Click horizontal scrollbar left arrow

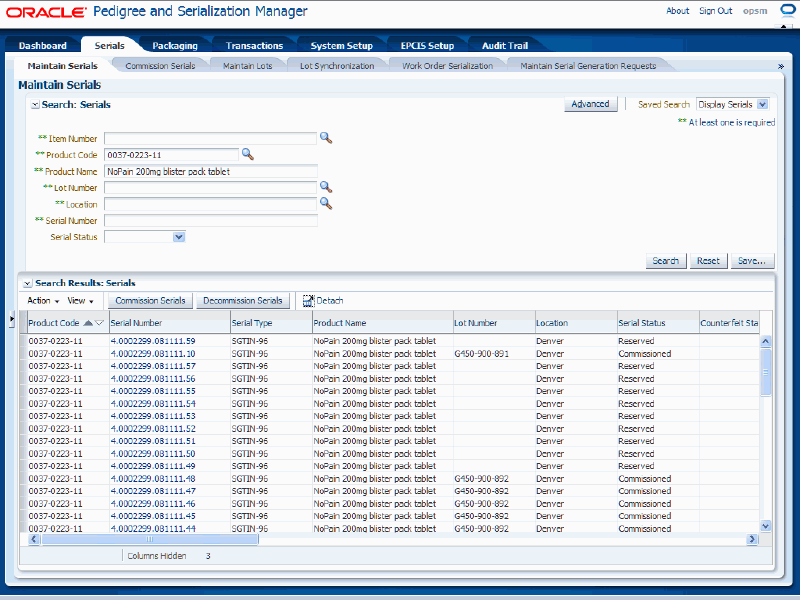(x=34, y=539)
